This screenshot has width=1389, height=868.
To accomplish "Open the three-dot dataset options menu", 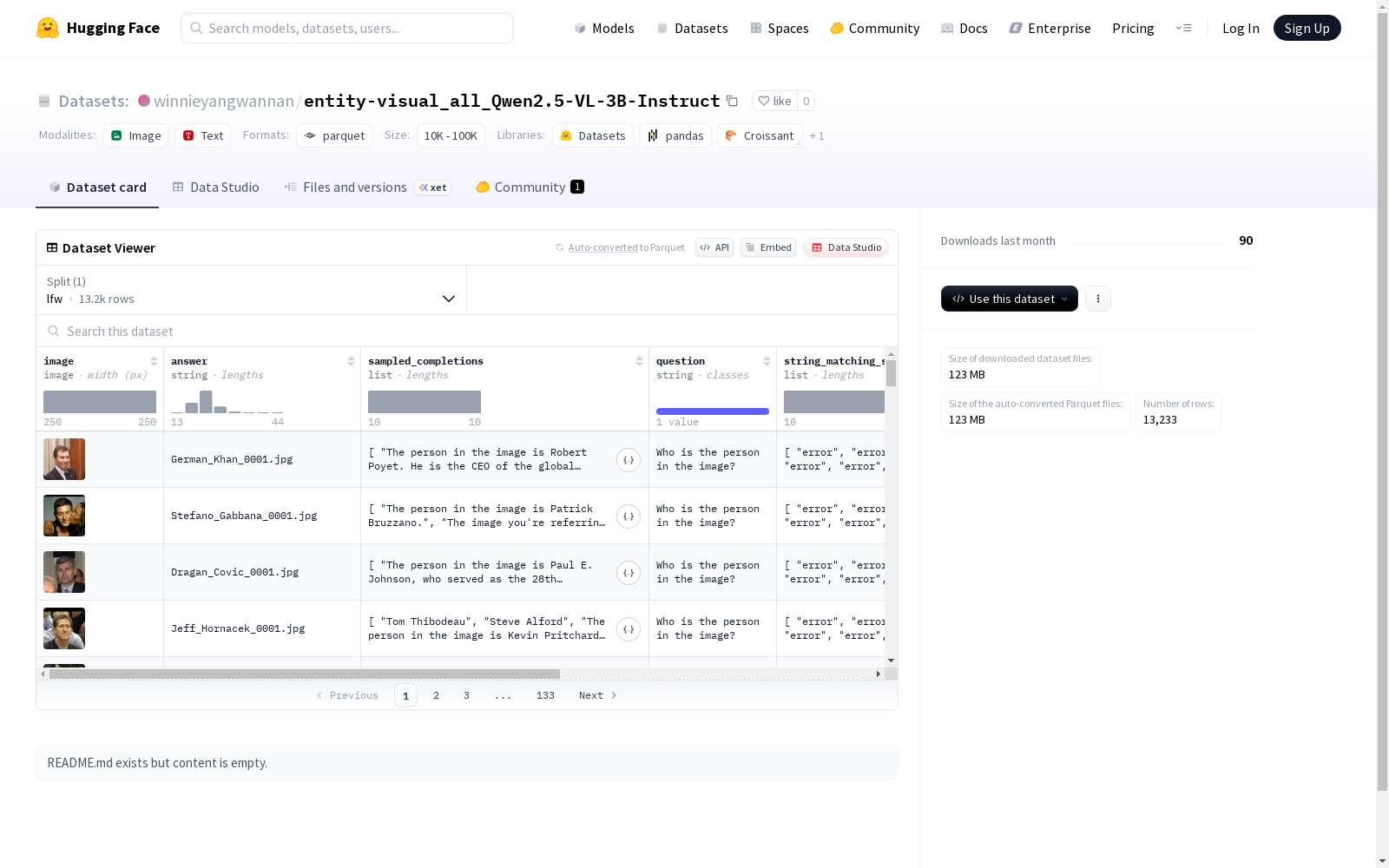I will point(1098,299).
